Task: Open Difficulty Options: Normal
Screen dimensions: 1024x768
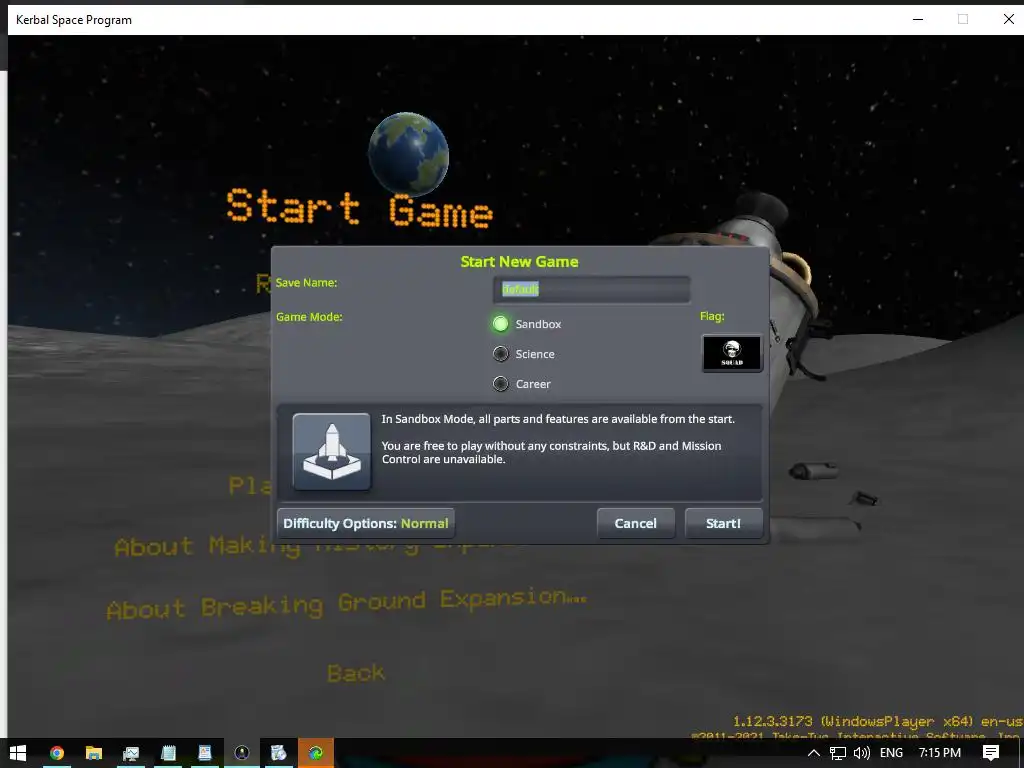Action: (x=366, y=524)
